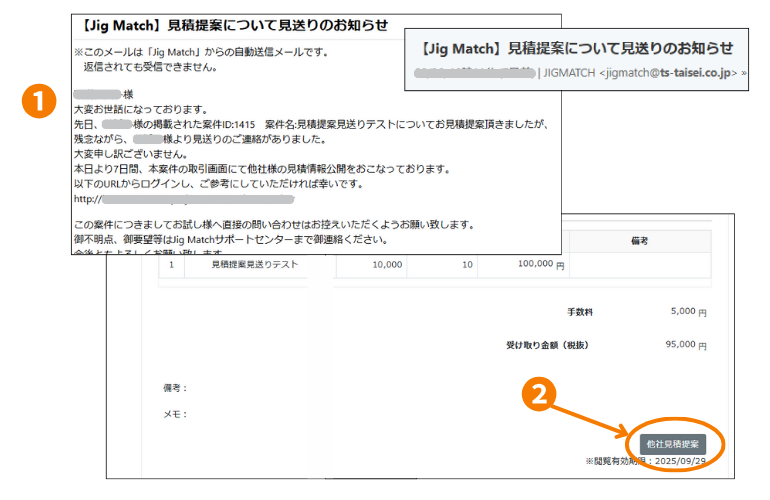
Task: Click the 受け取り金額（税抜） label
Action: [x=548, y=345]
